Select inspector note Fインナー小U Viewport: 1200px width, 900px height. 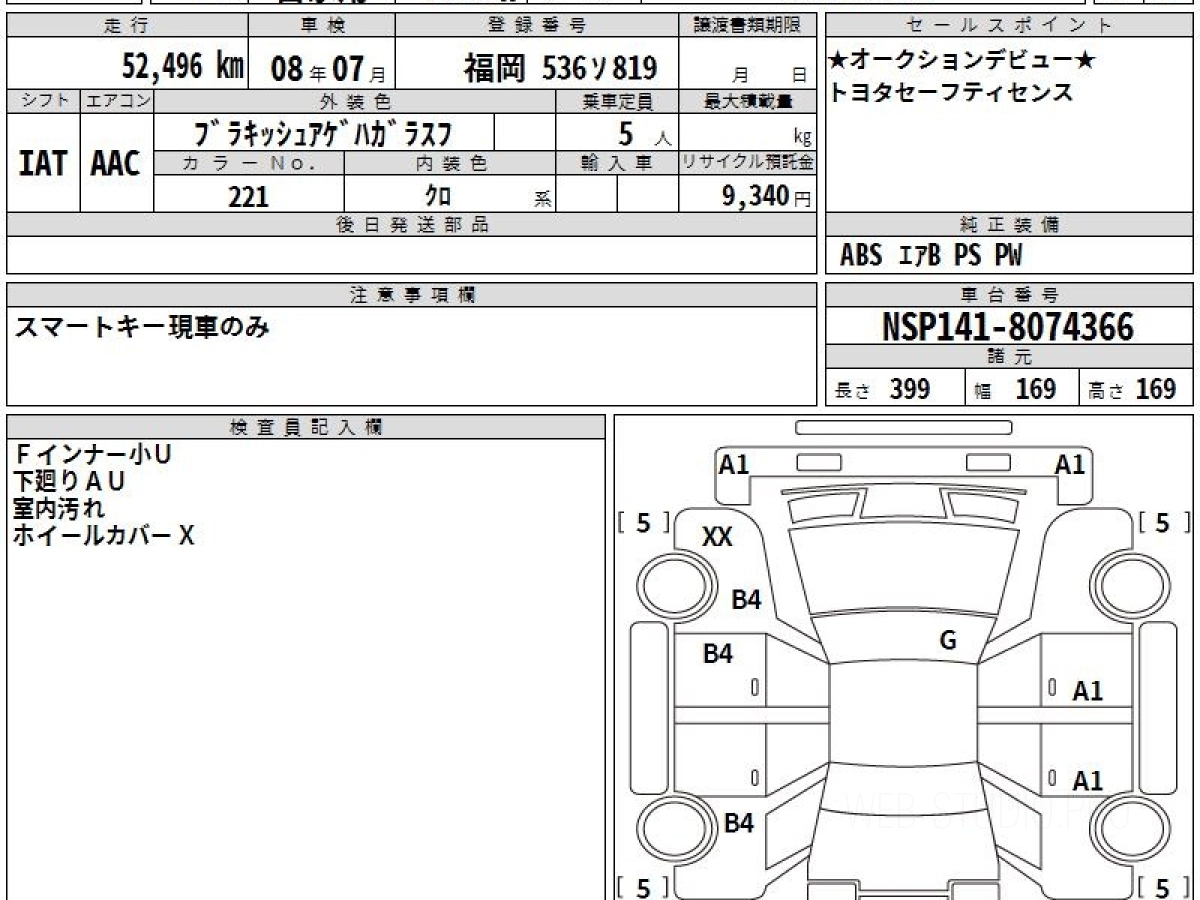coord(92,454)
